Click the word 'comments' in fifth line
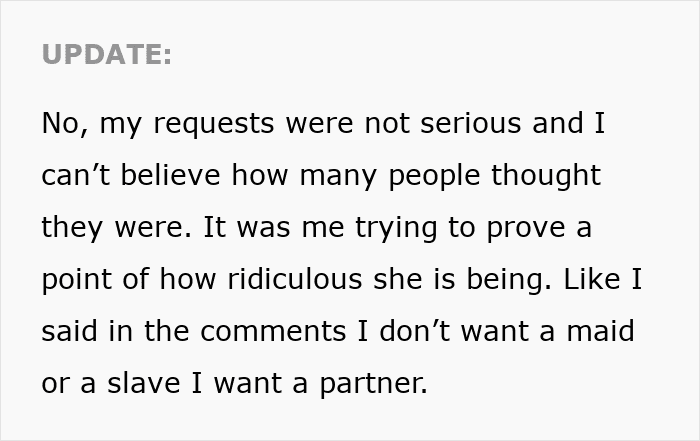Screen dimensions: 700x441 (x=273, y=332)
